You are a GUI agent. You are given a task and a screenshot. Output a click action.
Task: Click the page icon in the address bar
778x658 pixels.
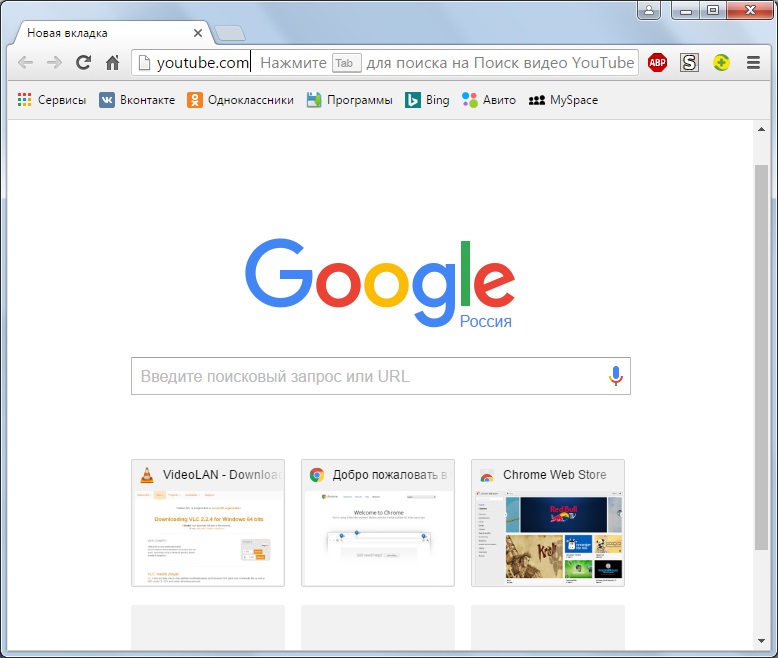pos(144,63)
